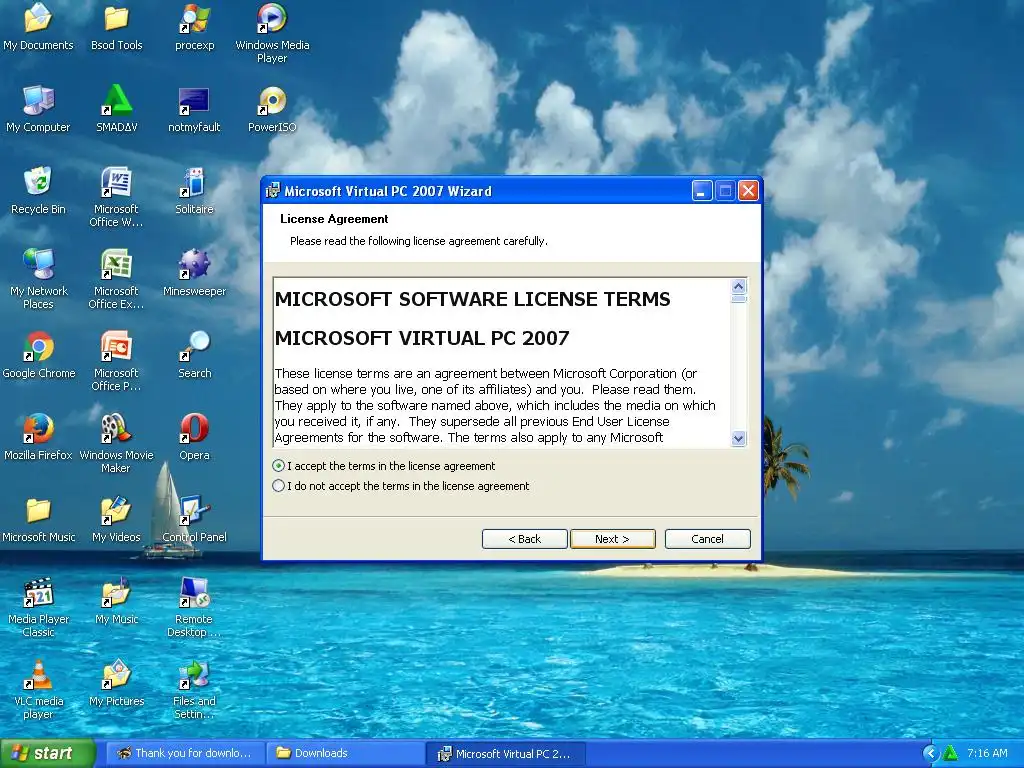Open My Music shortcut icon
The image size is (1024, 768).
[116, 592]
